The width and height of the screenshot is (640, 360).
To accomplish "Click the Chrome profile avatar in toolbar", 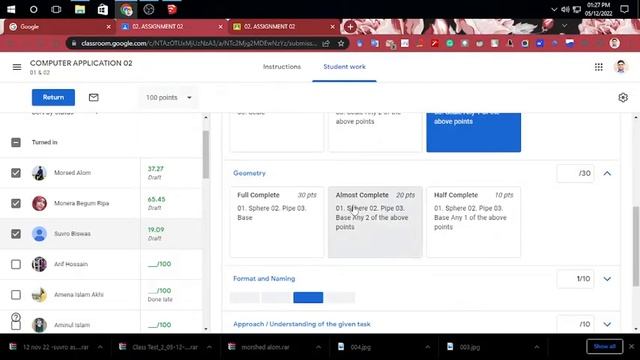I will (x=615, y=43).
